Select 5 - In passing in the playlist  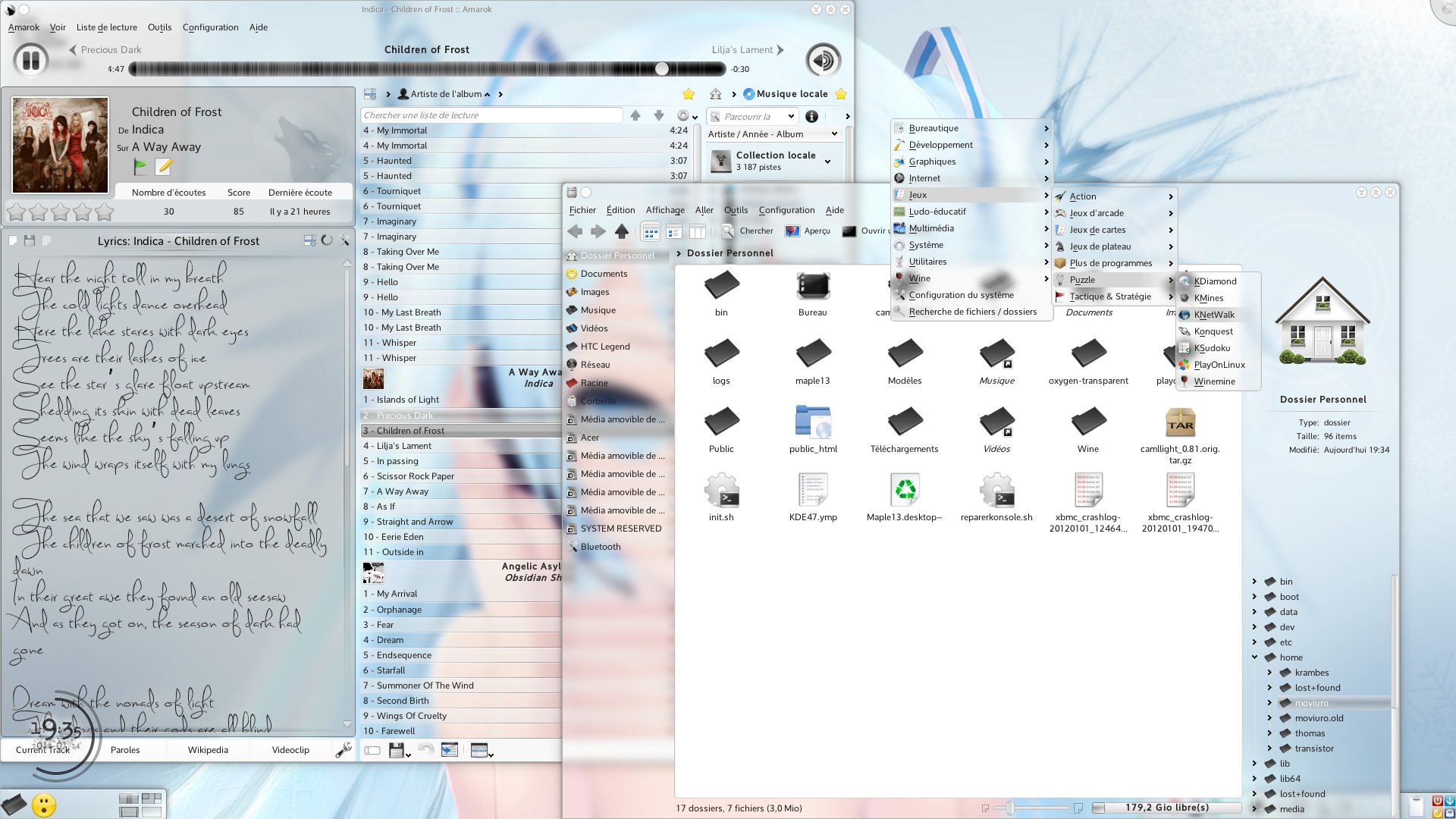(x=460, y=461)
